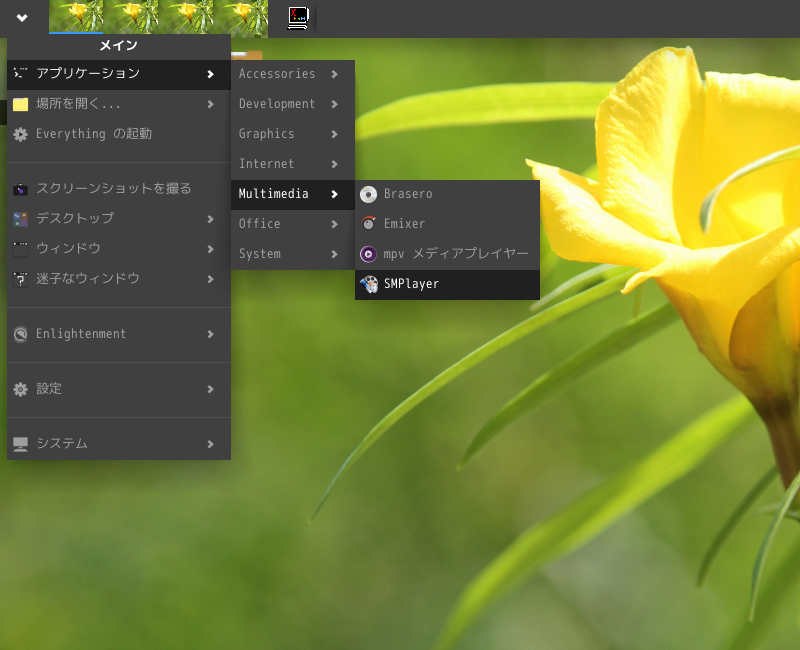The image size is (800, 650).
Task: Click the gear icon beside 設定
Action: click(20, 389)
